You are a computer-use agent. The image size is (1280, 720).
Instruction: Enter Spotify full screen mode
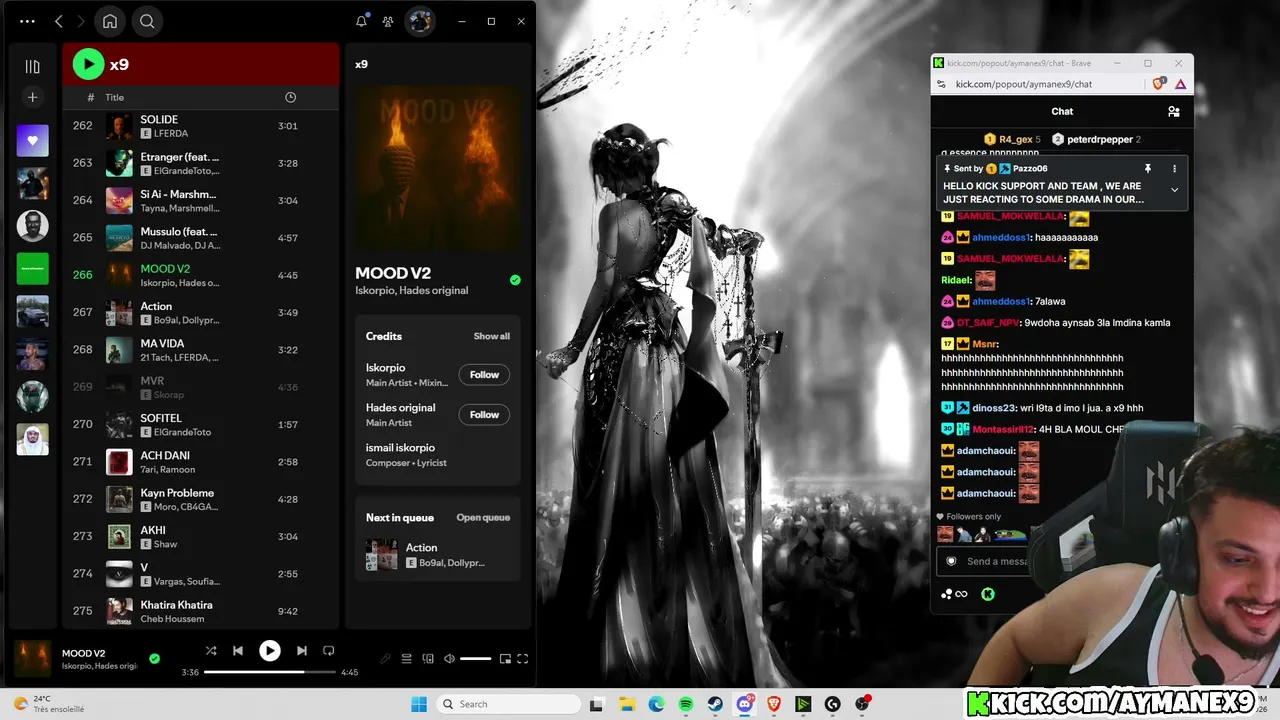pyautogui.click(x=522, y=659)
